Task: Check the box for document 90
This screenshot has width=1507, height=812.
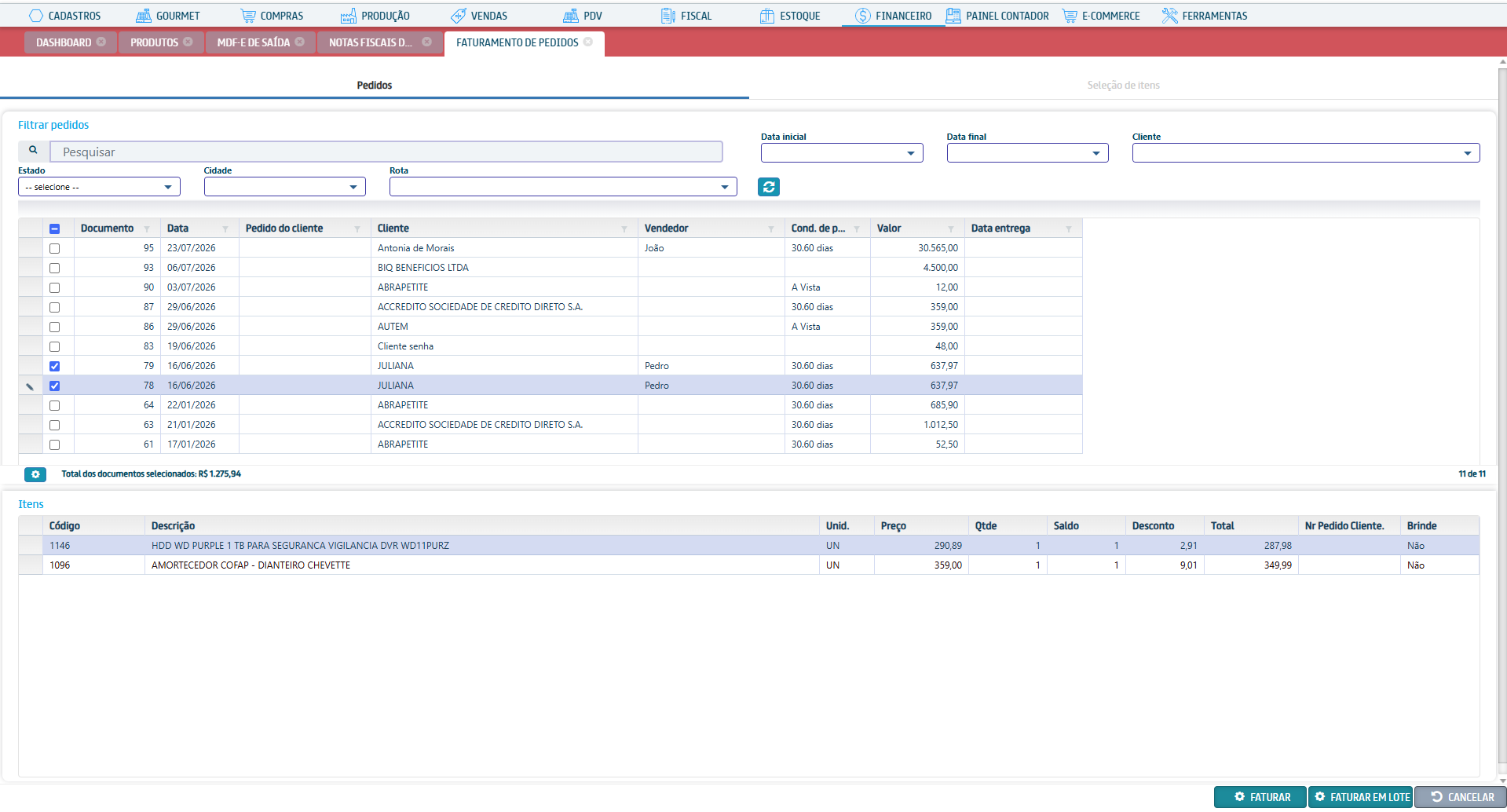Action: (x=54, y=287)
